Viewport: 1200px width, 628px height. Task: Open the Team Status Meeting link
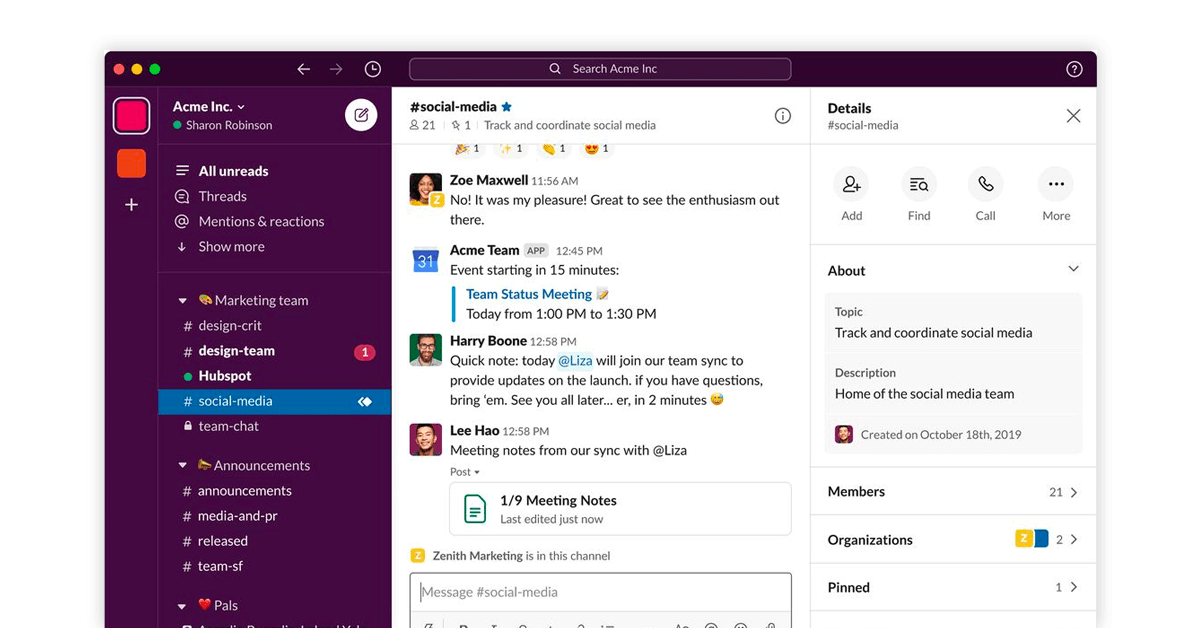coord(529,294)
